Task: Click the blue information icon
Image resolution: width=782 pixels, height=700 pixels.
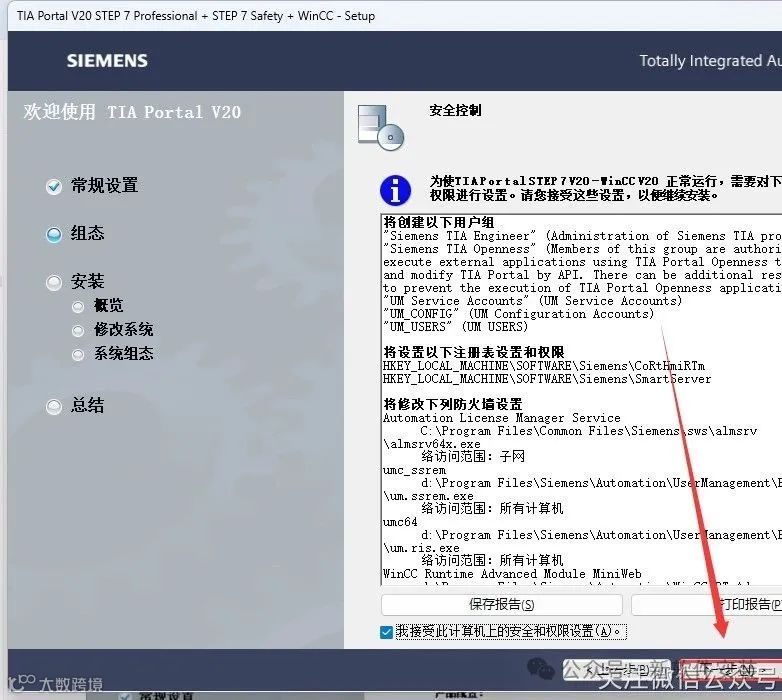Action: [395, 190]
